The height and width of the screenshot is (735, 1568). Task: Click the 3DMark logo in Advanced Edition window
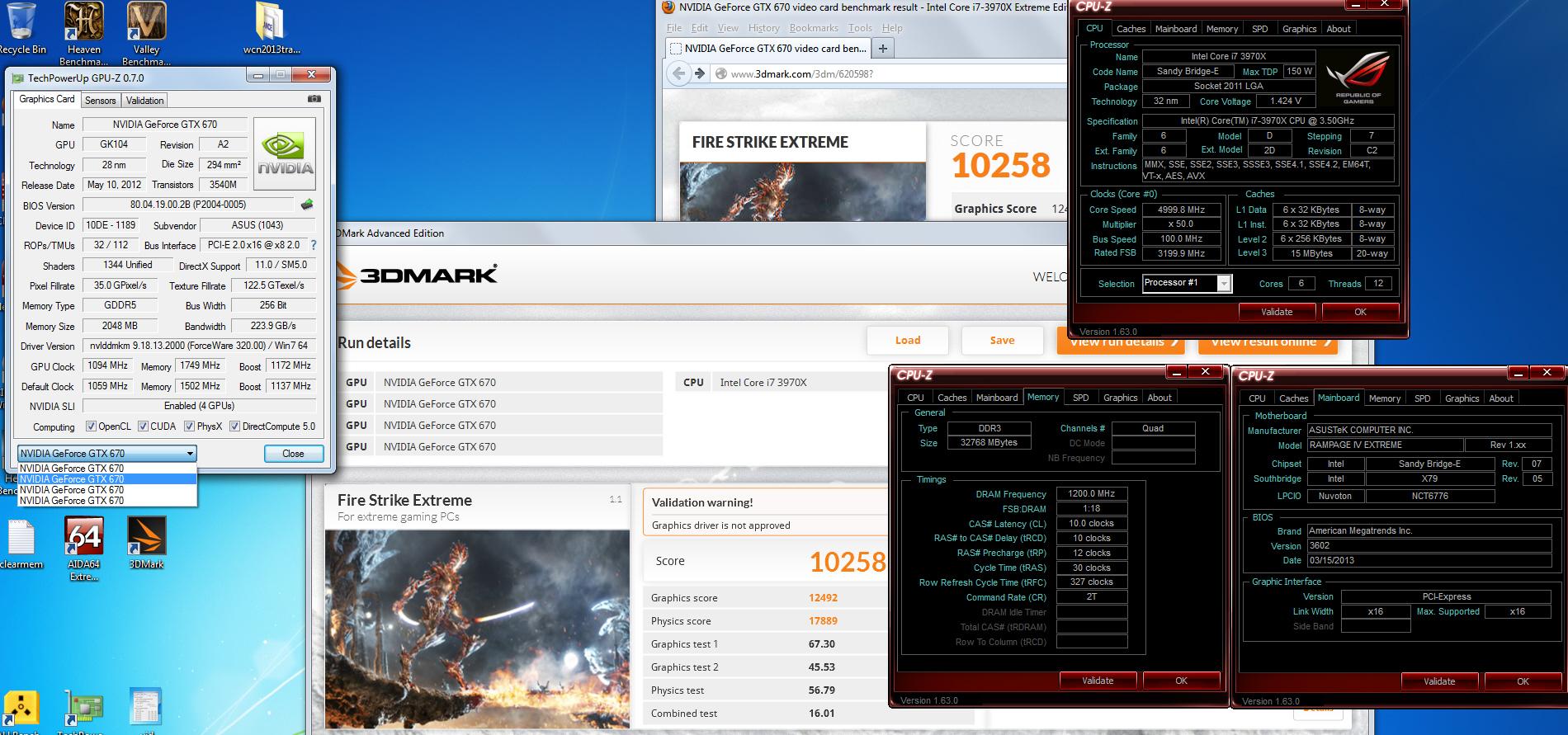click(415, 274)
